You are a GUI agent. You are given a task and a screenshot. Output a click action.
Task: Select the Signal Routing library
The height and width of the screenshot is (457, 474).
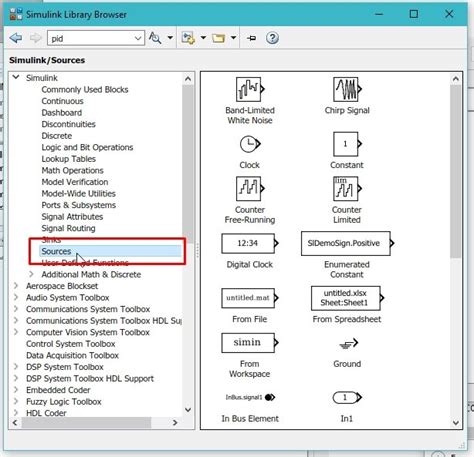[68, 228]
